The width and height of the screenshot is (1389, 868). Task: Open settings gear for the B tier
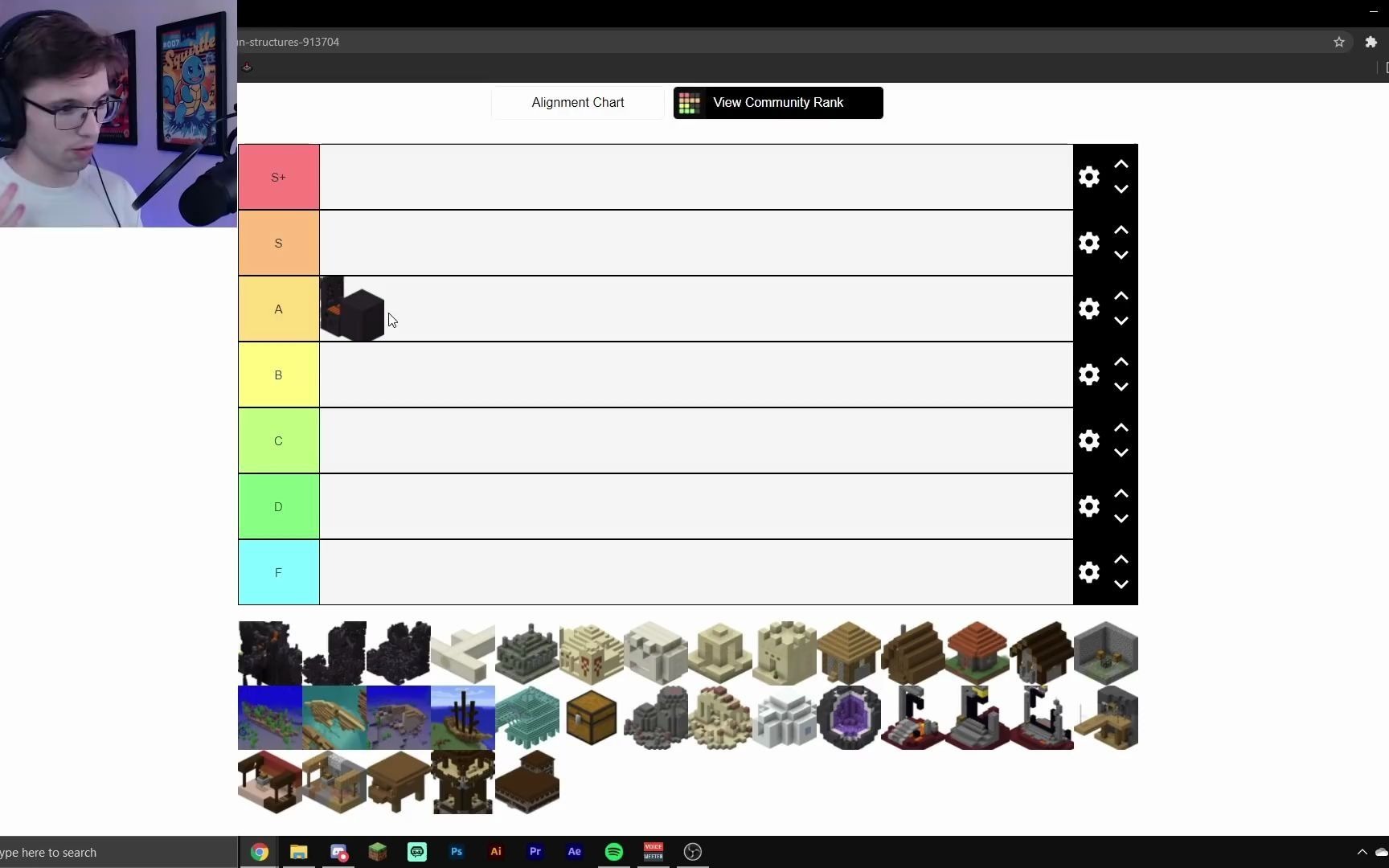point(1089,375)
